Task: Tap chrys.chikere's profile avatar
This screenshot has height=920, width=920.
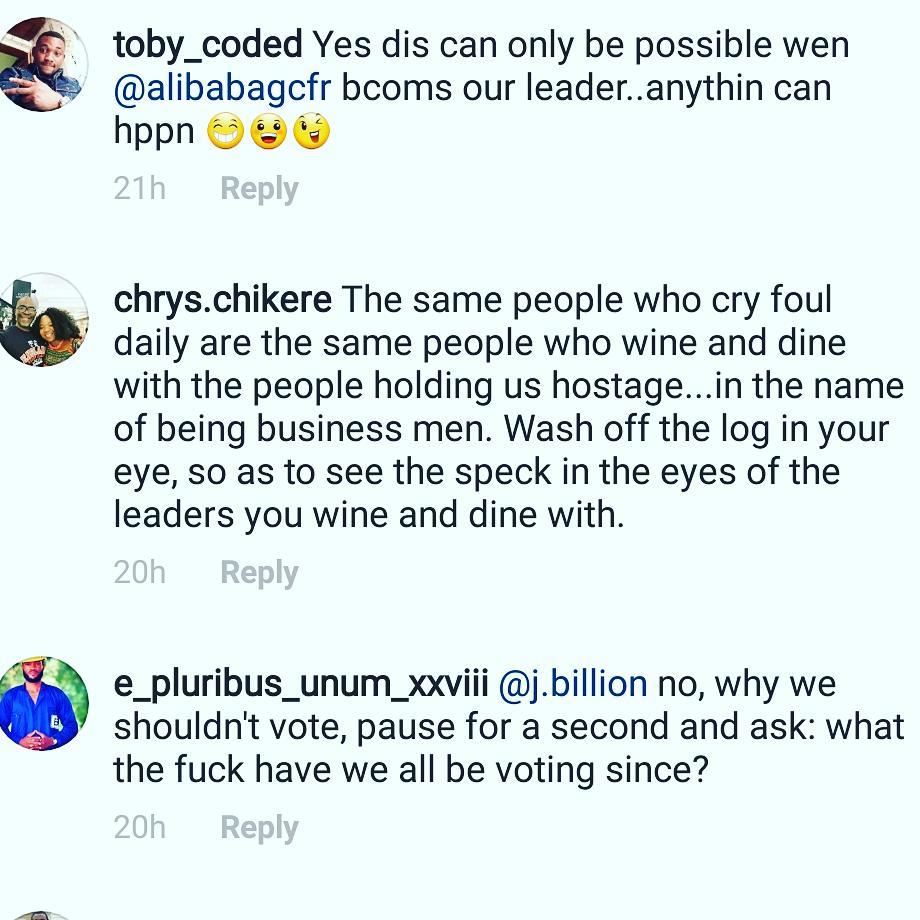Action: point(42,319)
